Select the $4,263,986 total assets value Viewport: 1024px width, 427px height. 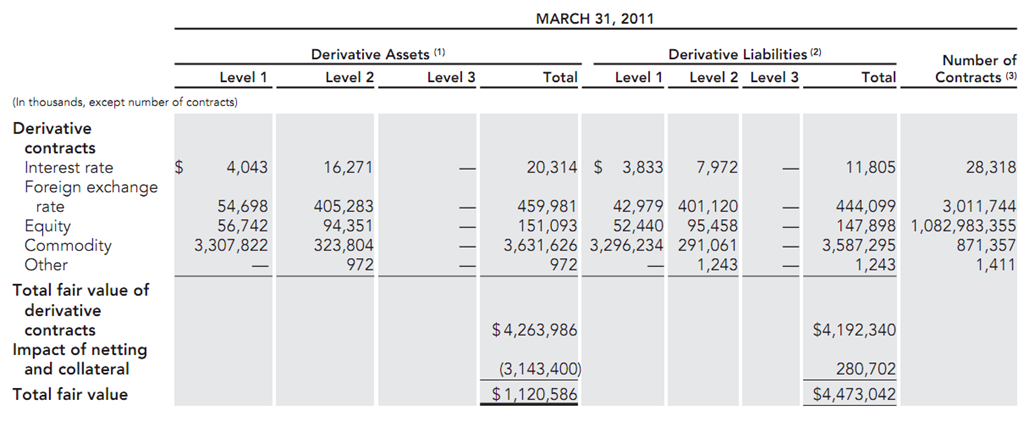click(534, 330)
